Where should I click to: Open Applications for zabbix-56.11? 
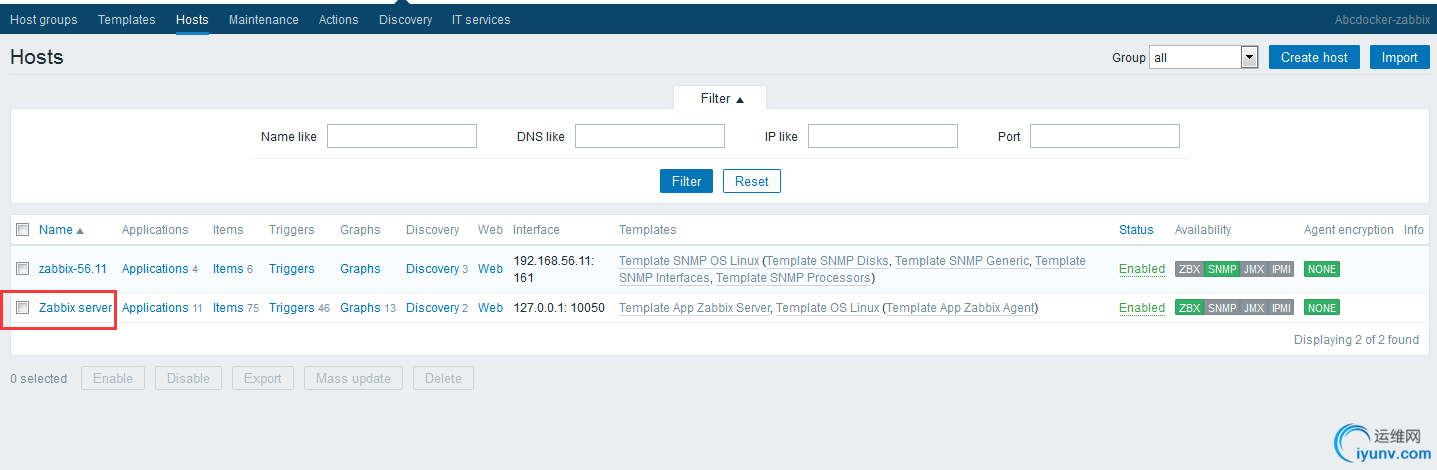155,269
